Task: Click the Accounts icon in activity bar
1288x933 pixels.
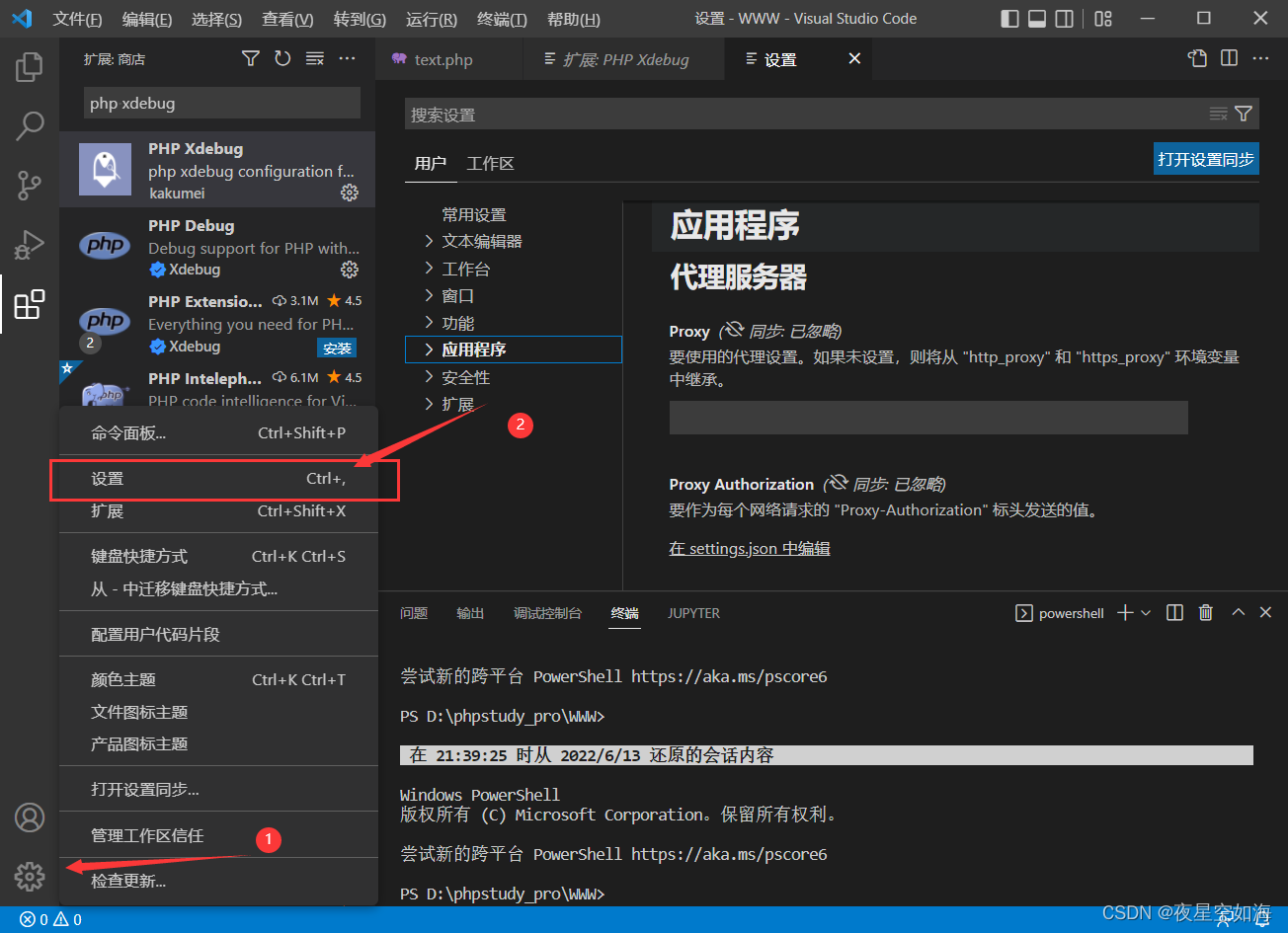Action: coord(30,817)
